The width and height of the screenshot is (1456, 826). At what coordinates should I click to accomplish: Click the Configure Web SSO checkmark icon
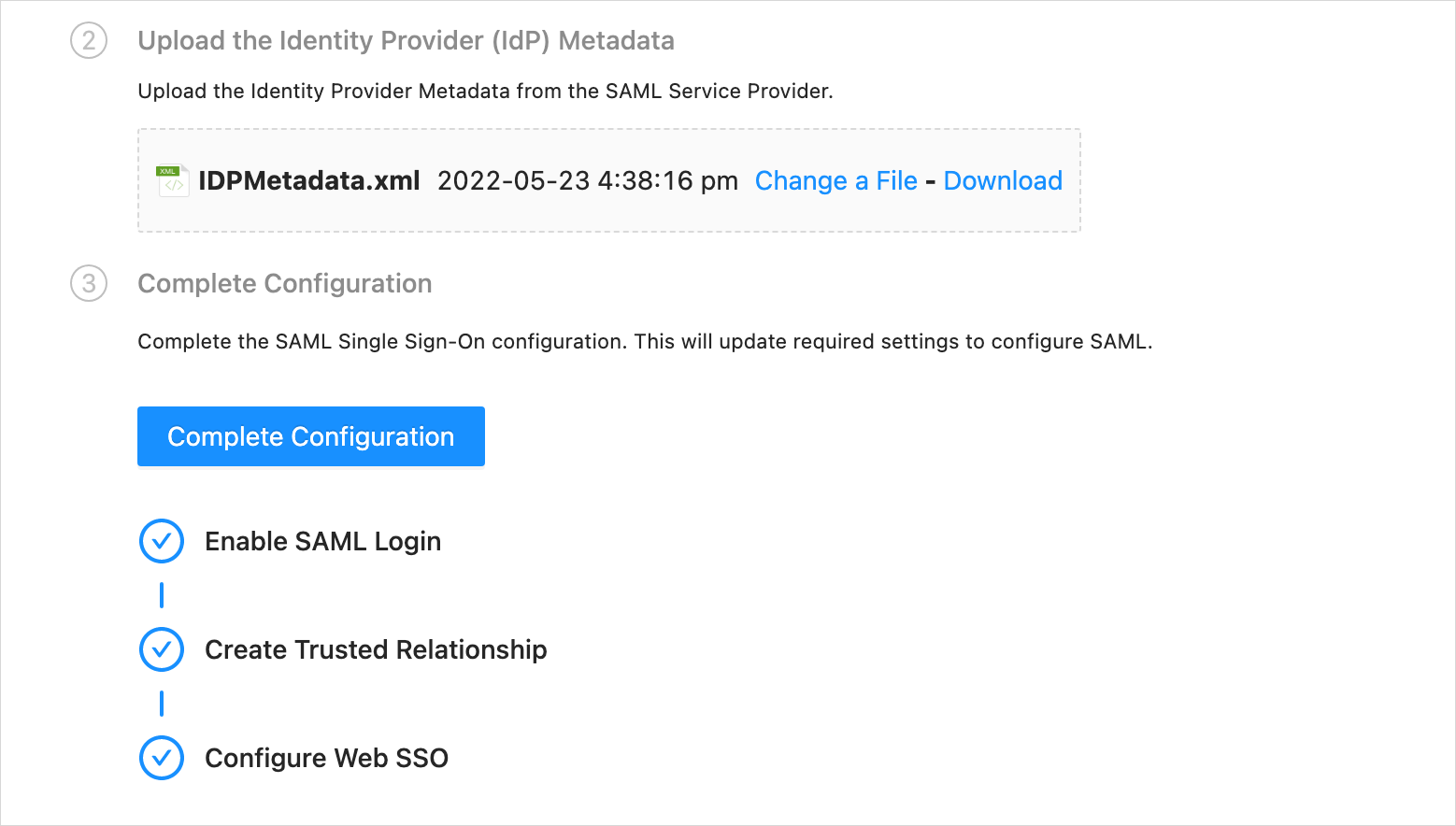click(162, 758)
